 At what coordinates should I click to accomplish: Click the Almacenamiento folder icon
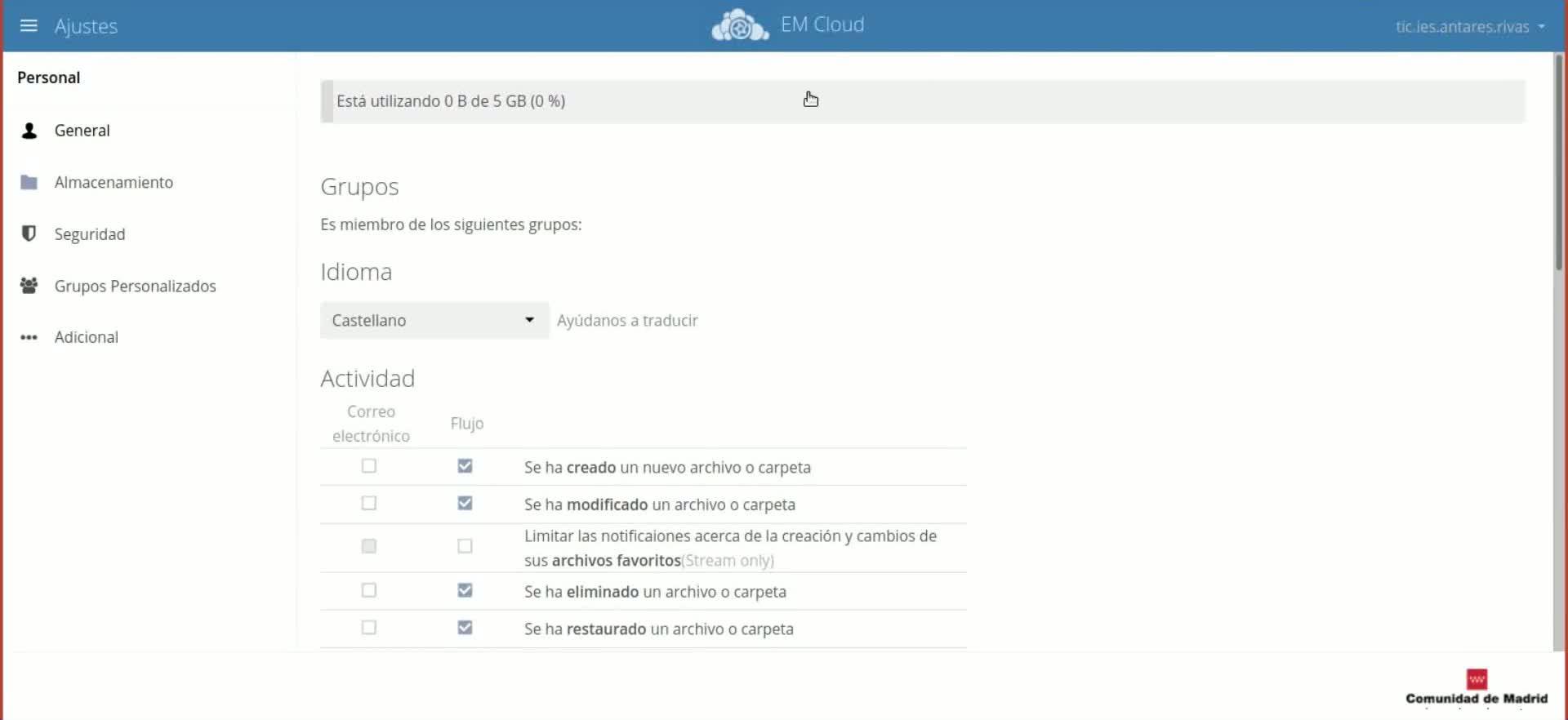click(x=29, y=182)
